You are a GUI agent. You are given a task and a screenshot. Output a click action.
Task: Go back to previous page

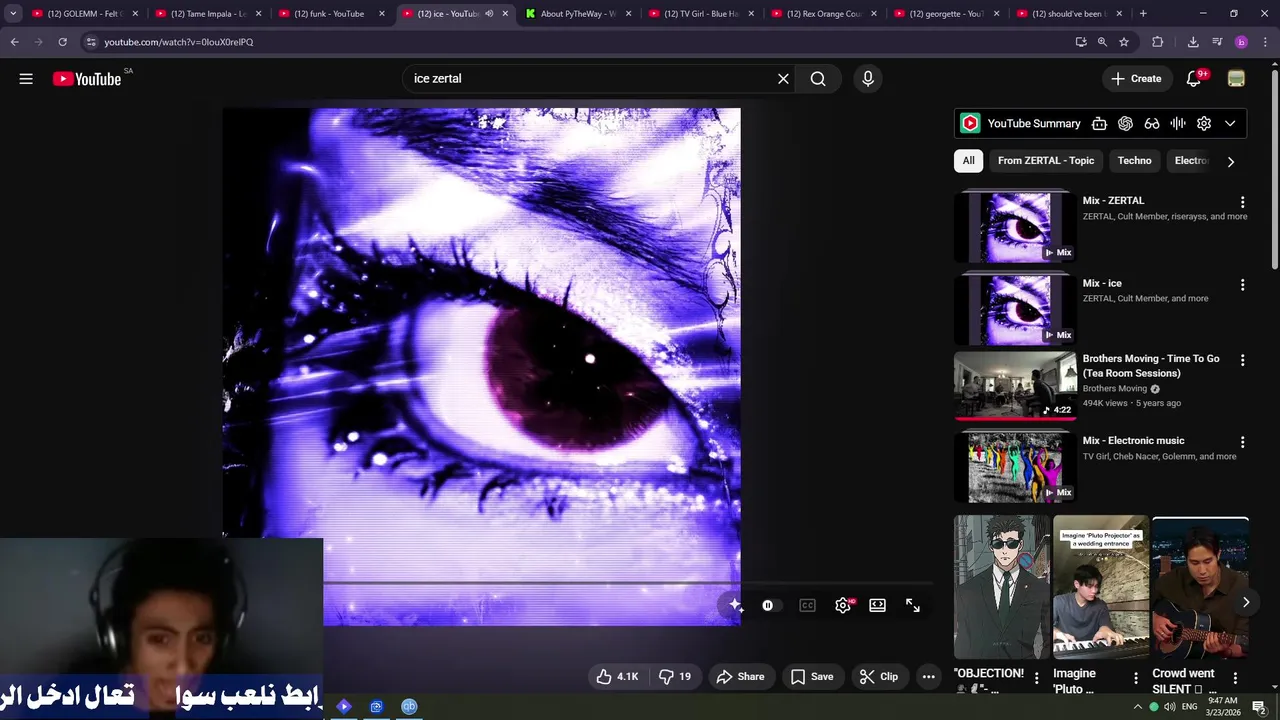pyautogui.click(x=14, y=42)
